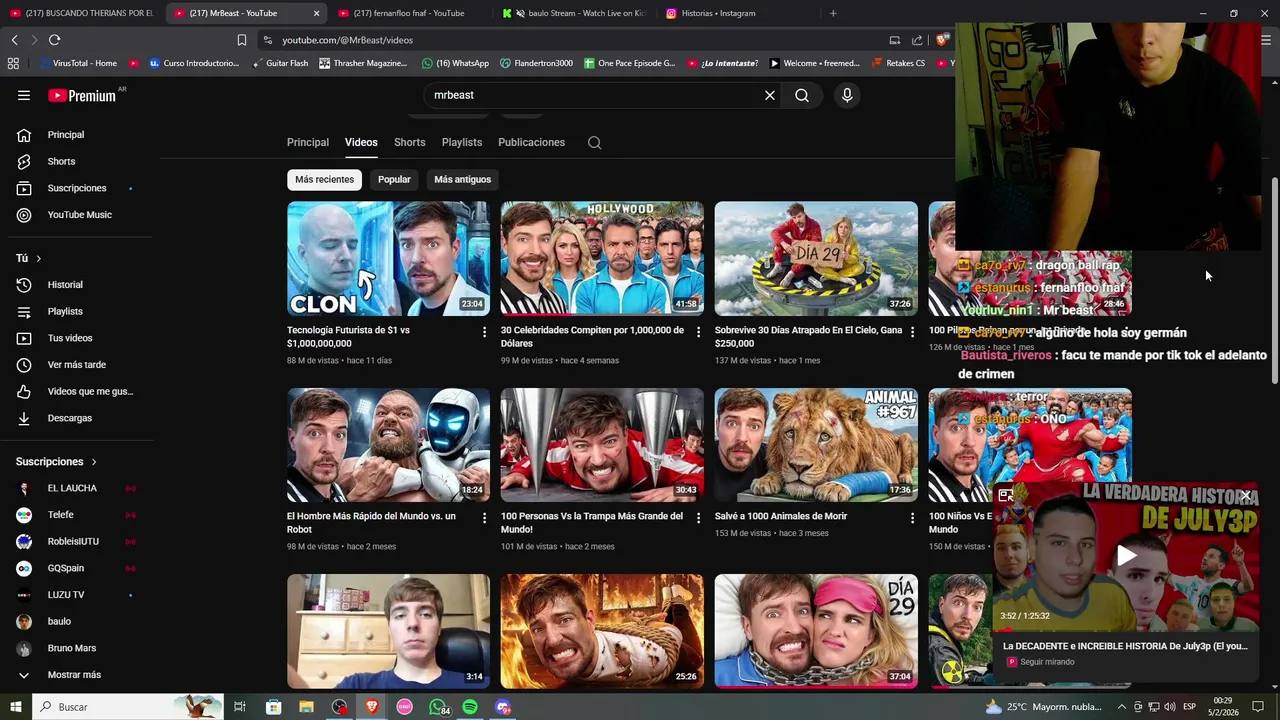Select the Más antiguos filter chip
This screenshot has width=1280, height=720.
click(463, 179)
